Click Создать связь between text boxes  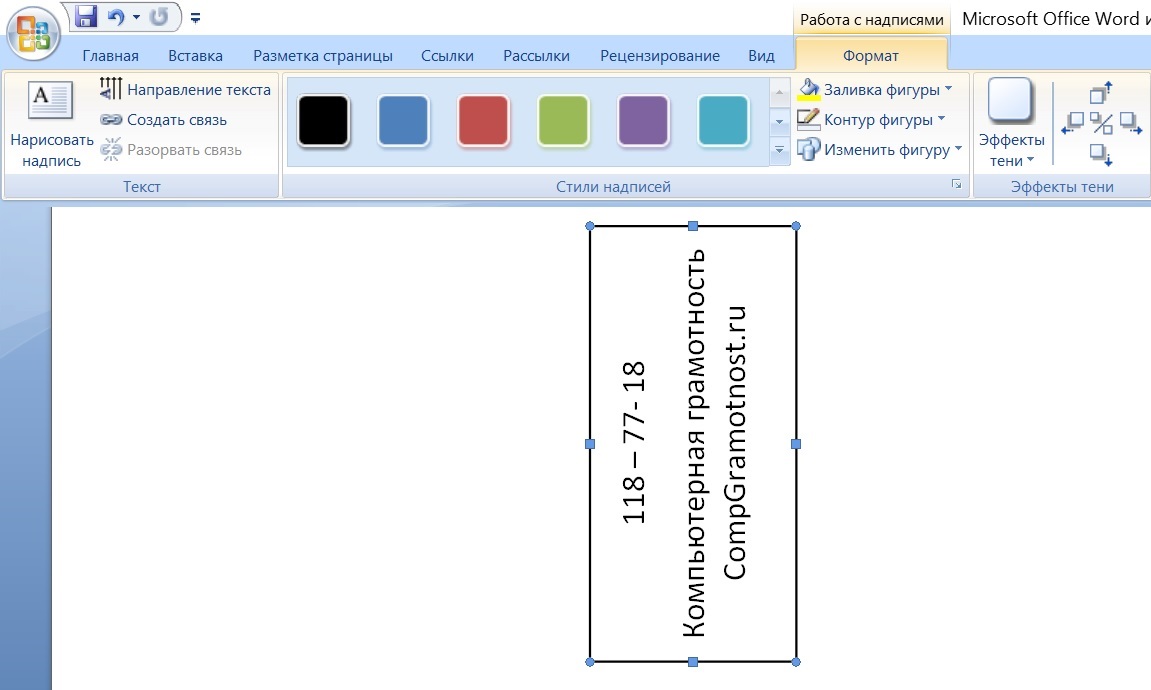coord(164,120)
